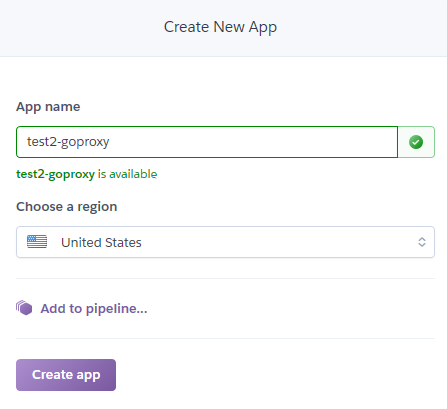The image size is (447, 409).
Task: Click the Add to pipeline link
Action: pos(94,309)
